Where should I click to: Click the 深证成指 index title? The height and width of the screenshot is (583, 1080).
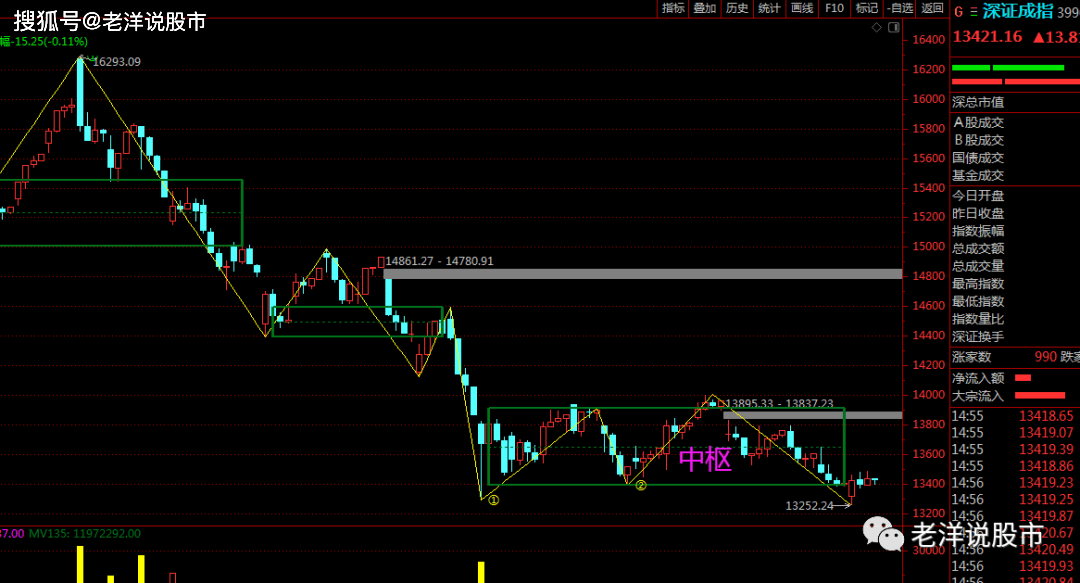point(1017,11)
